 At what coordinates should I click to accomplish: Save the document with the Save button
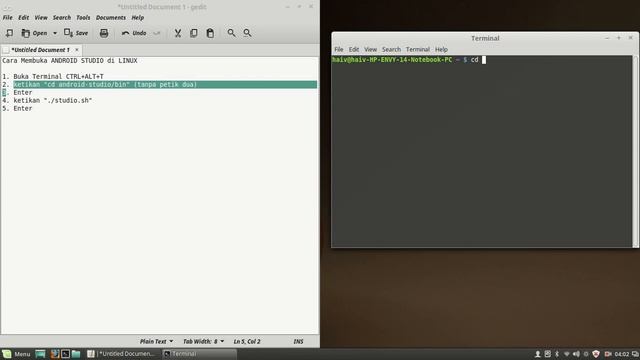[x=76, y=33]
